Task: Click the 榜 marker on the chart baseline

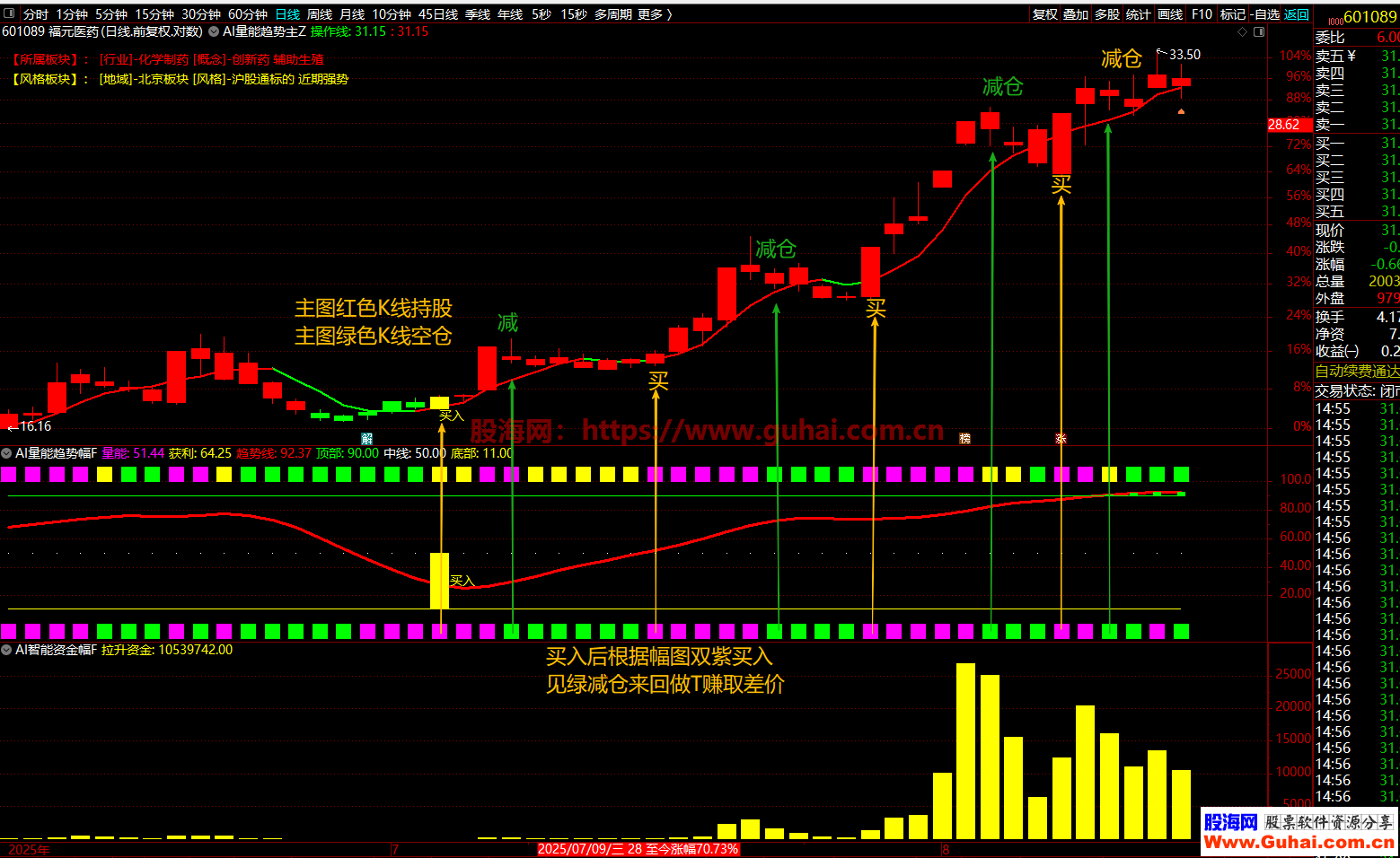Action: tap(965, 439)
